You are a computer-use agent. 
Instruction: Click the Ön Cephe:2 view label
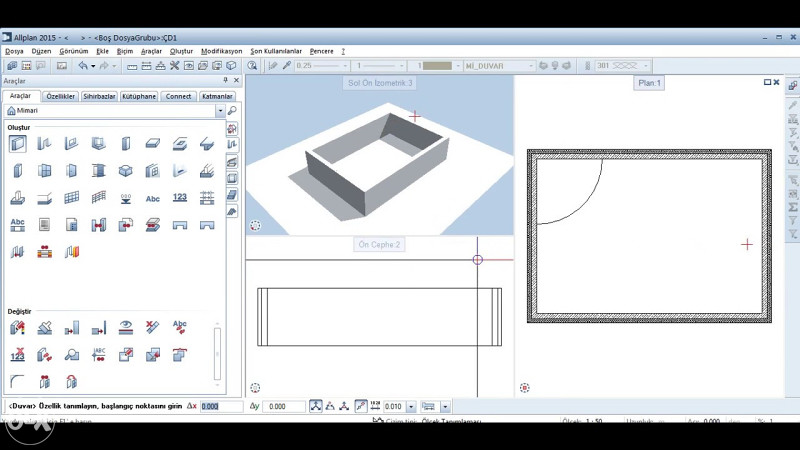(379, 244)
